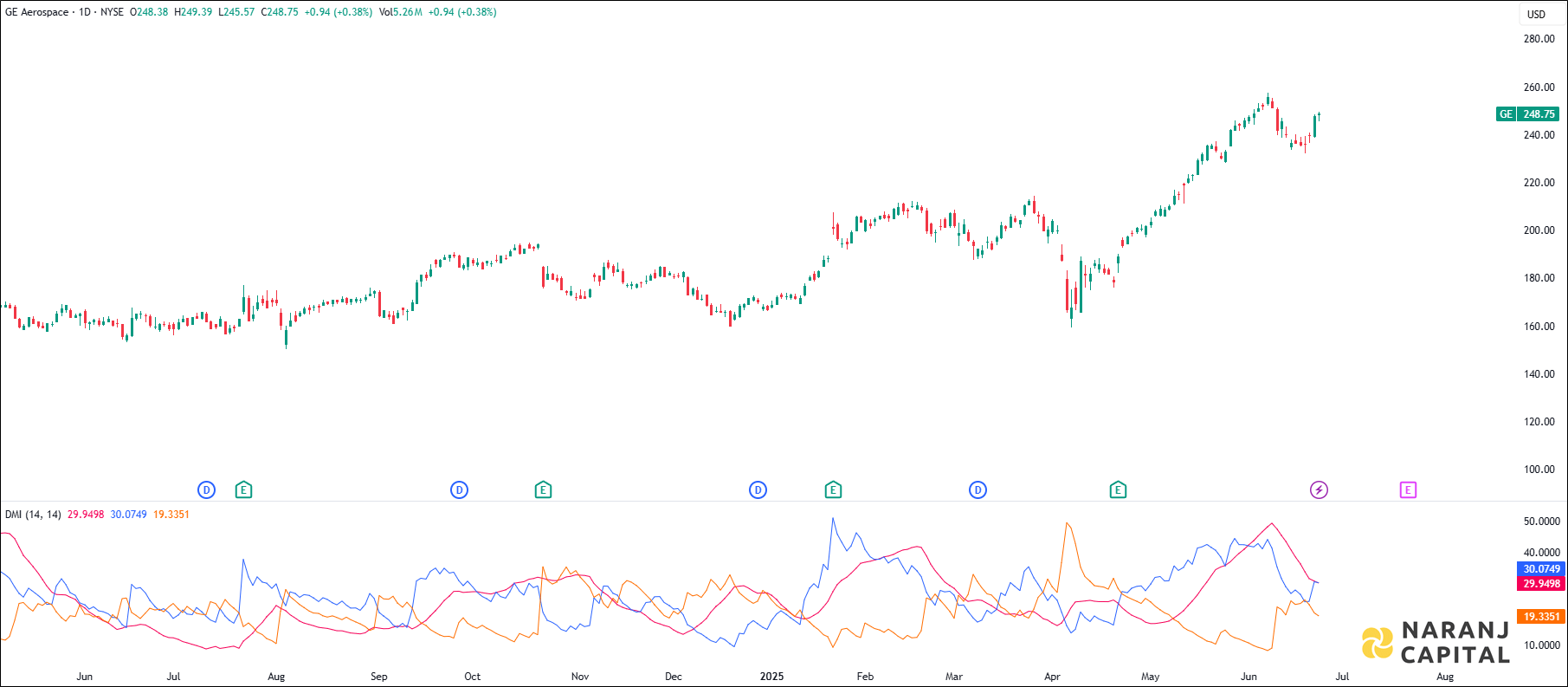Viewport: 1568px width, 687px height.
Task: Open the dividend marker in late September 2024
Action: click(460, 490)
